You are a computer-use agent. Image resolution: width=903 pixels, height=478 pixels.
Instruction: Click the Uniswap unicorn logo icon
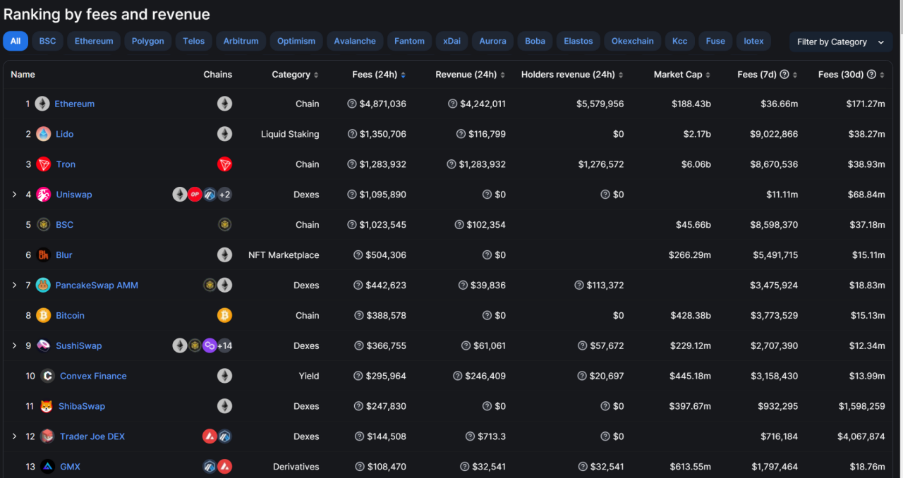tap(43, 195)
